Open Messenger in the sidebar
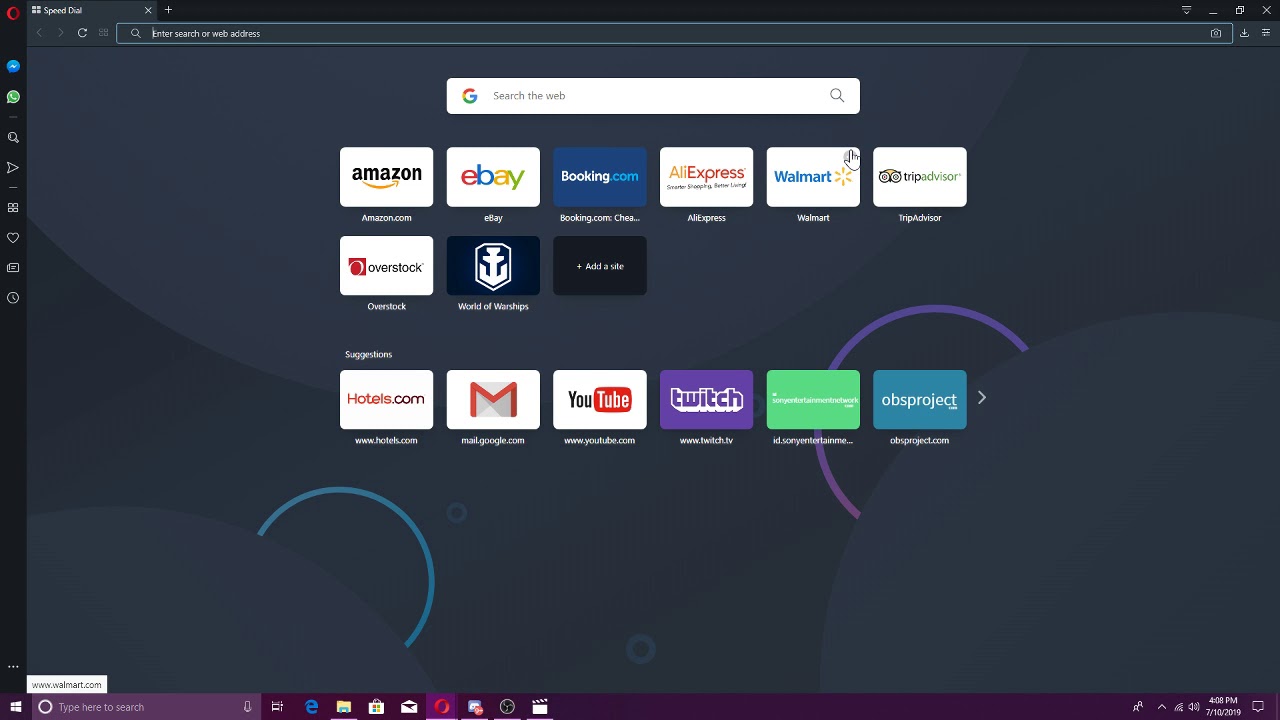The height and width of the screenshot is (720, 1280). click(x=13, y=66)
